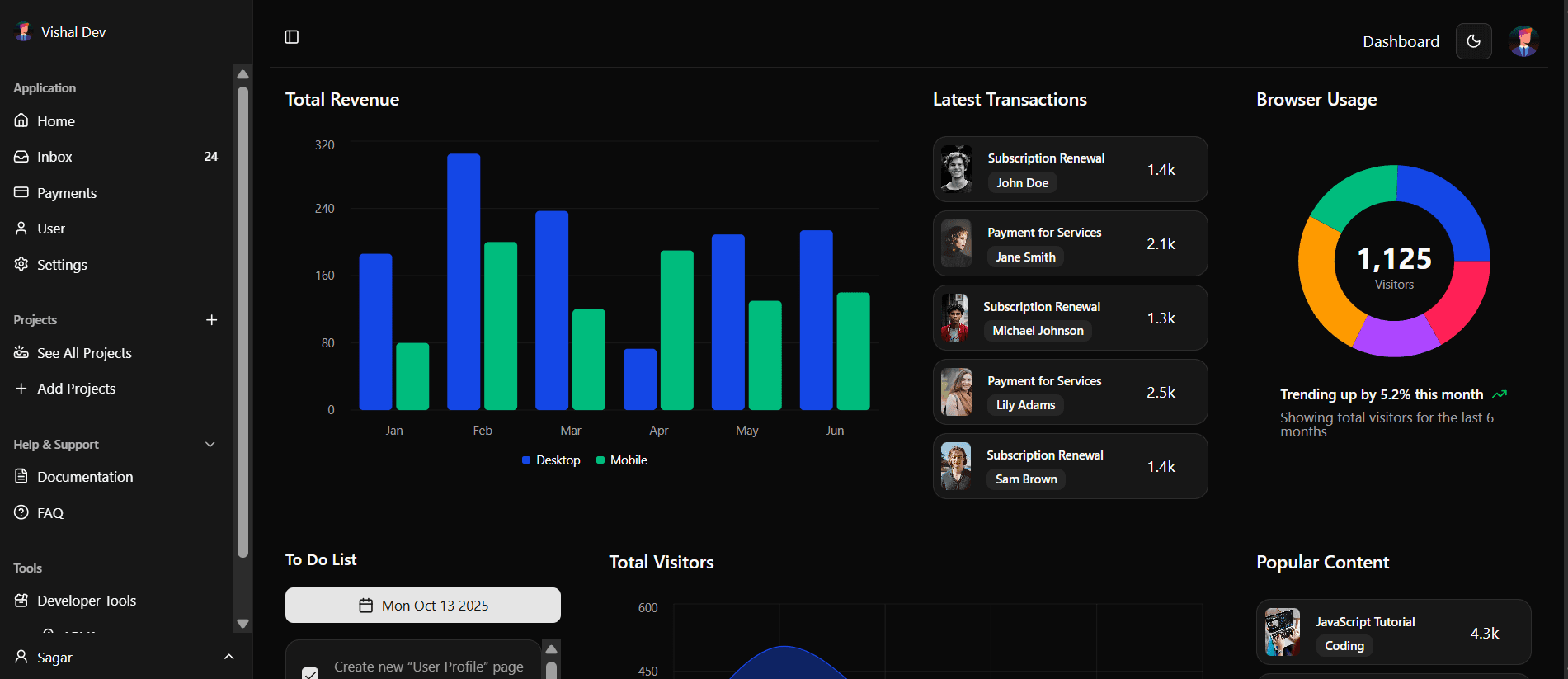1568x679 pixels.
Task: Click the Developer Tools icon
Action: click(x=21, y=600)
